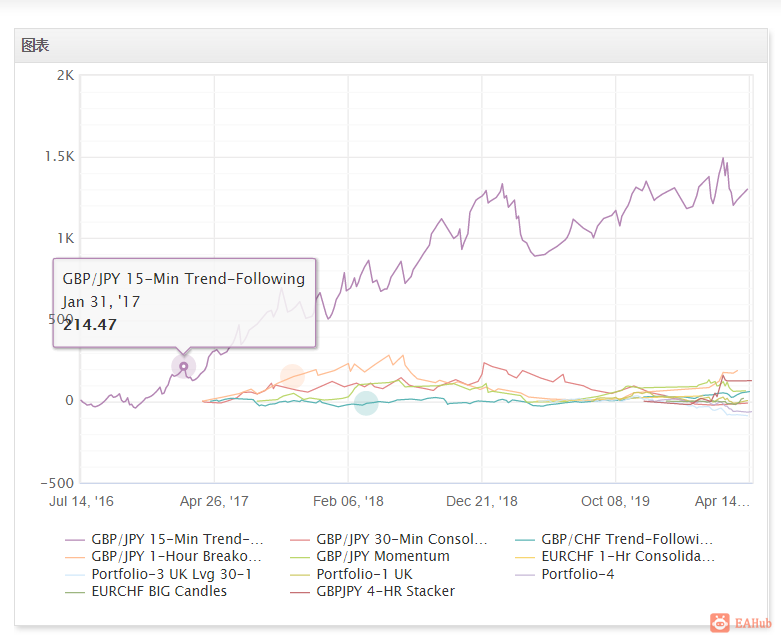The height and width of the screenshot is (638, 781).
Task: Click the Feb 06, '18 axis label
Action: coord(348,501)
